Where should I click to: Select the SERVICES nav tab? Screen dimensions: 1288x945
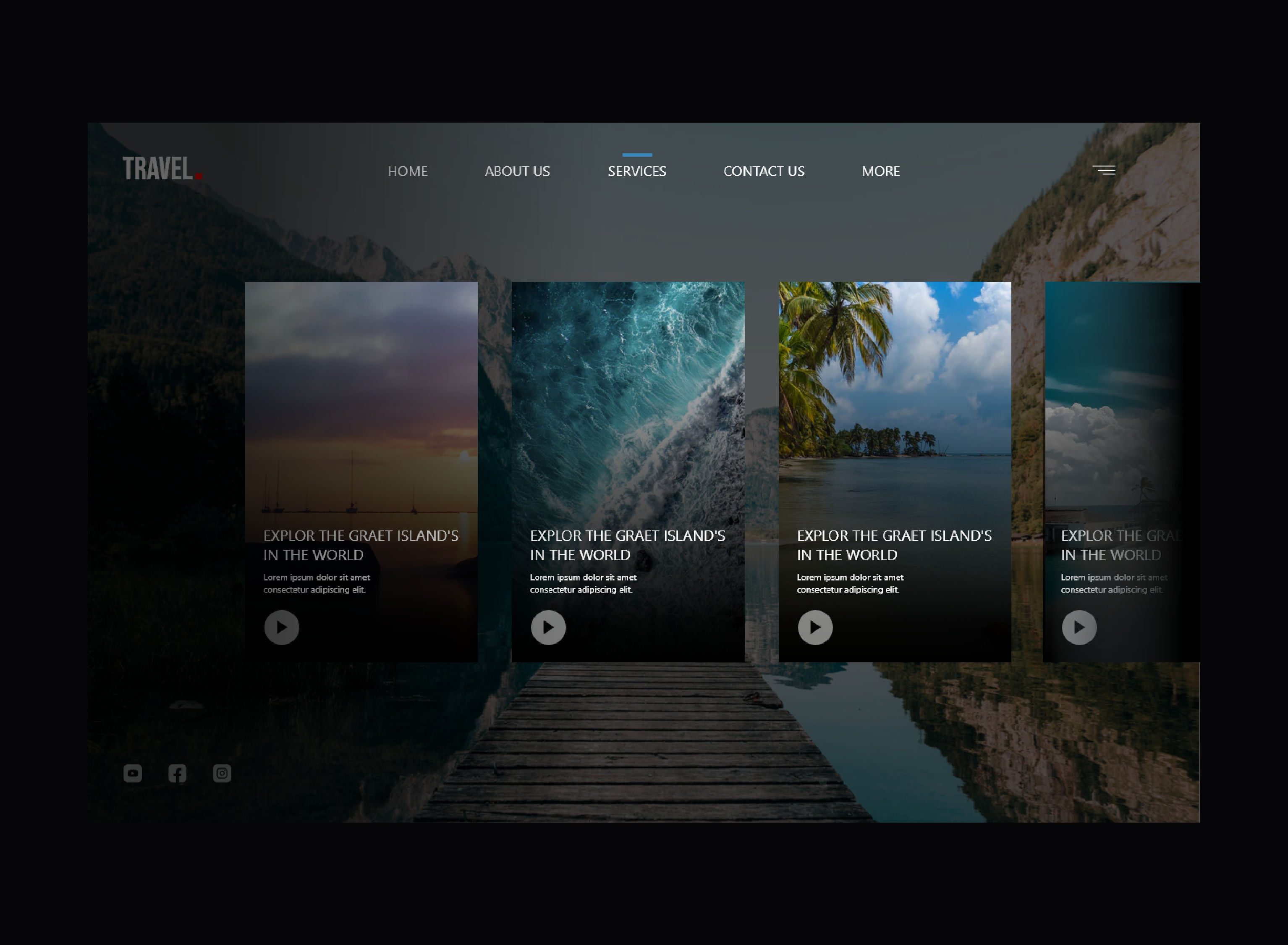tap(637, 172)
